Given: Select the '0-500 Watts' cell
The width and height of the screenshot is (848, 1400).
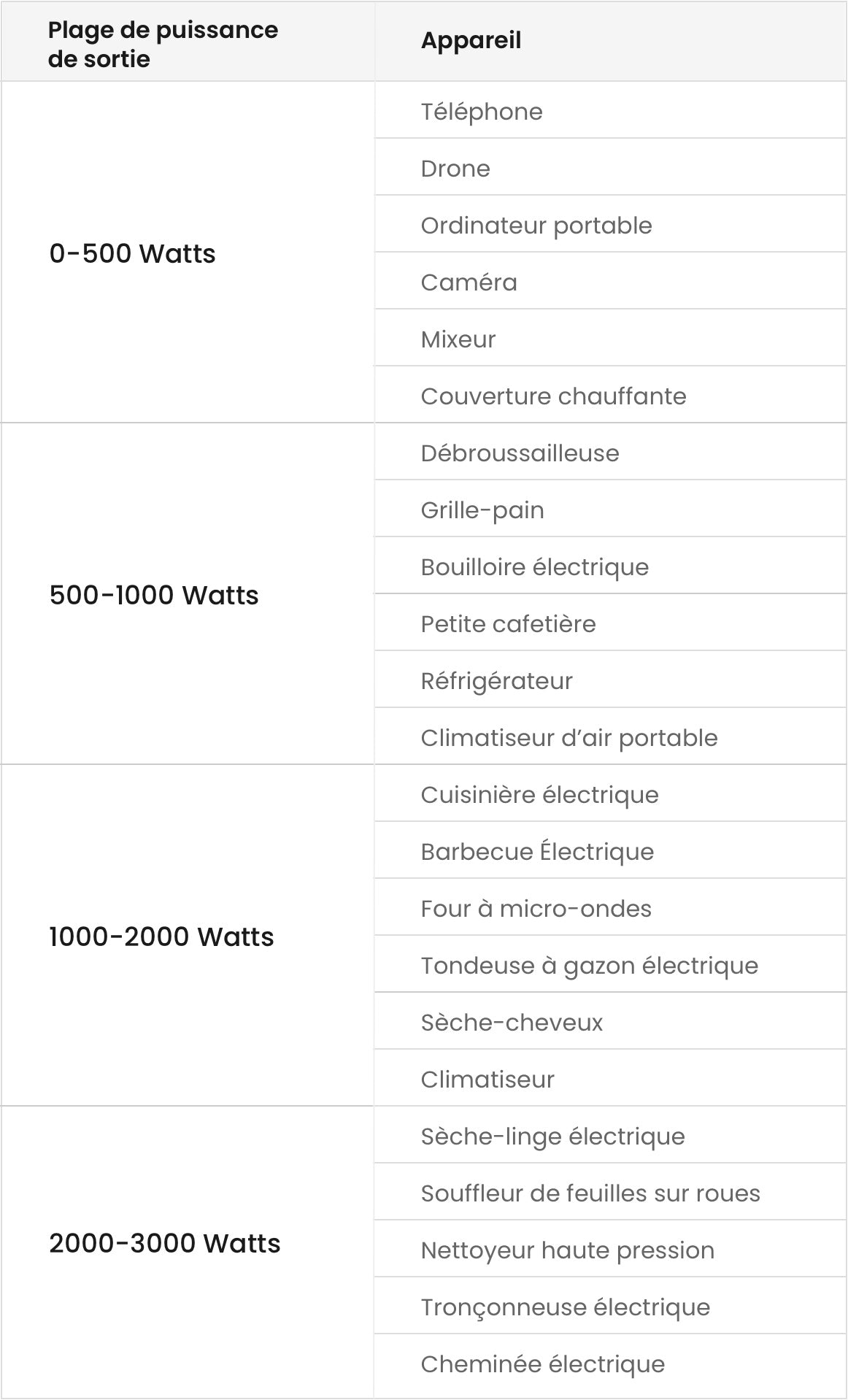Looking at the screenshot, I should (132, 254).
